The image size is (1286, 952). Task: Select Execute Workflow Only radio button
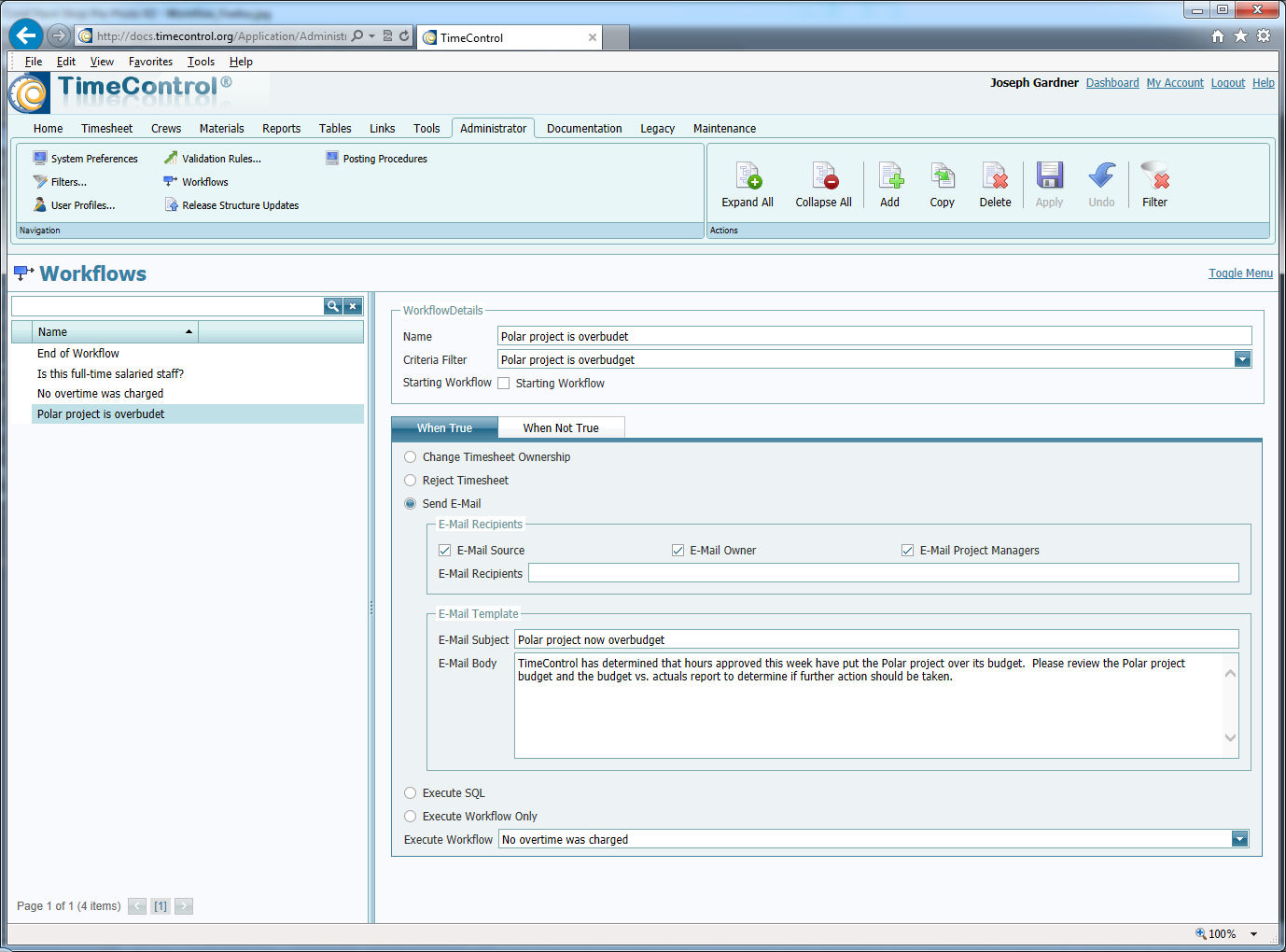(410, 817)
